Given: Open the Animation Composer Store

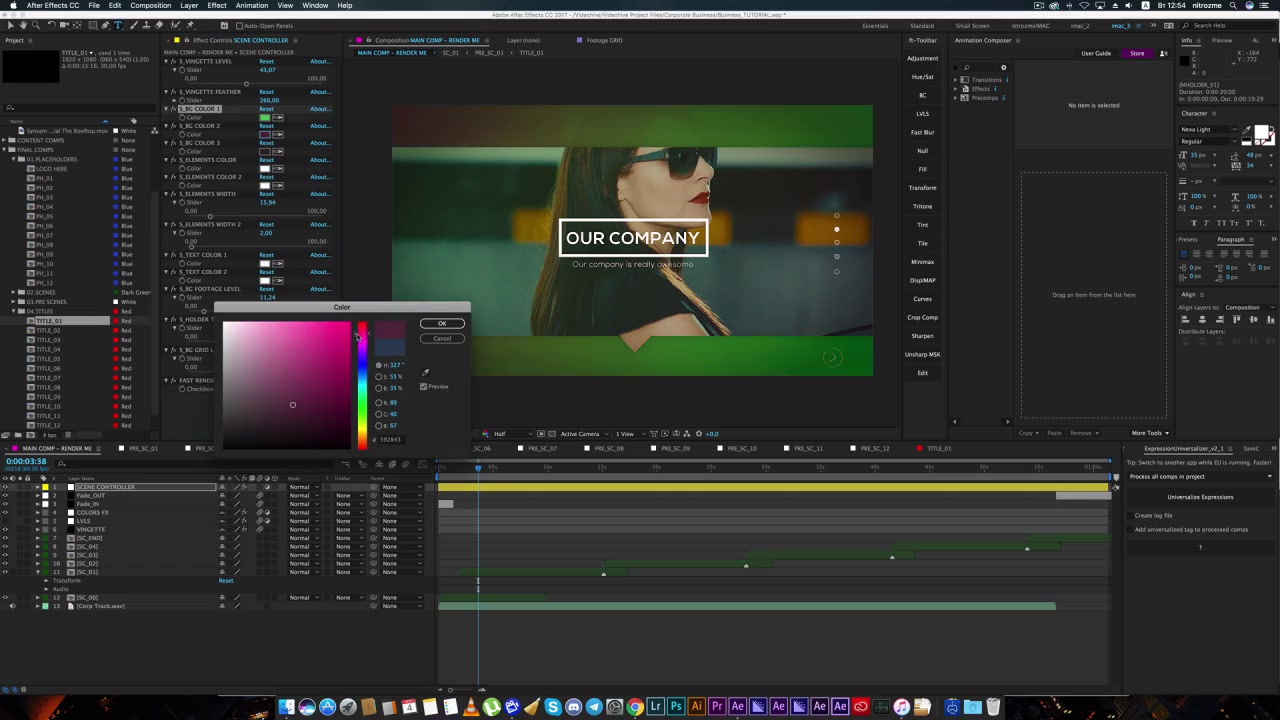Looking at the screenshot, I should 1137,53.
